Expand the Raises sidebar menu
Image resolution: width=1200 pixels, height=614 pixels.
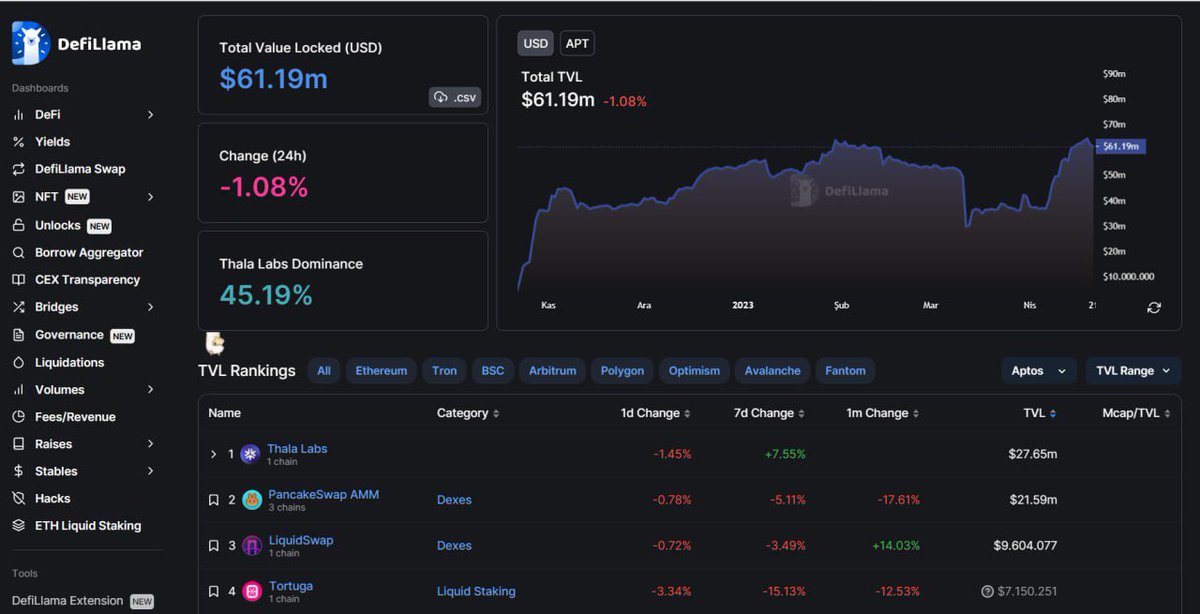click(x=151, y=444)
